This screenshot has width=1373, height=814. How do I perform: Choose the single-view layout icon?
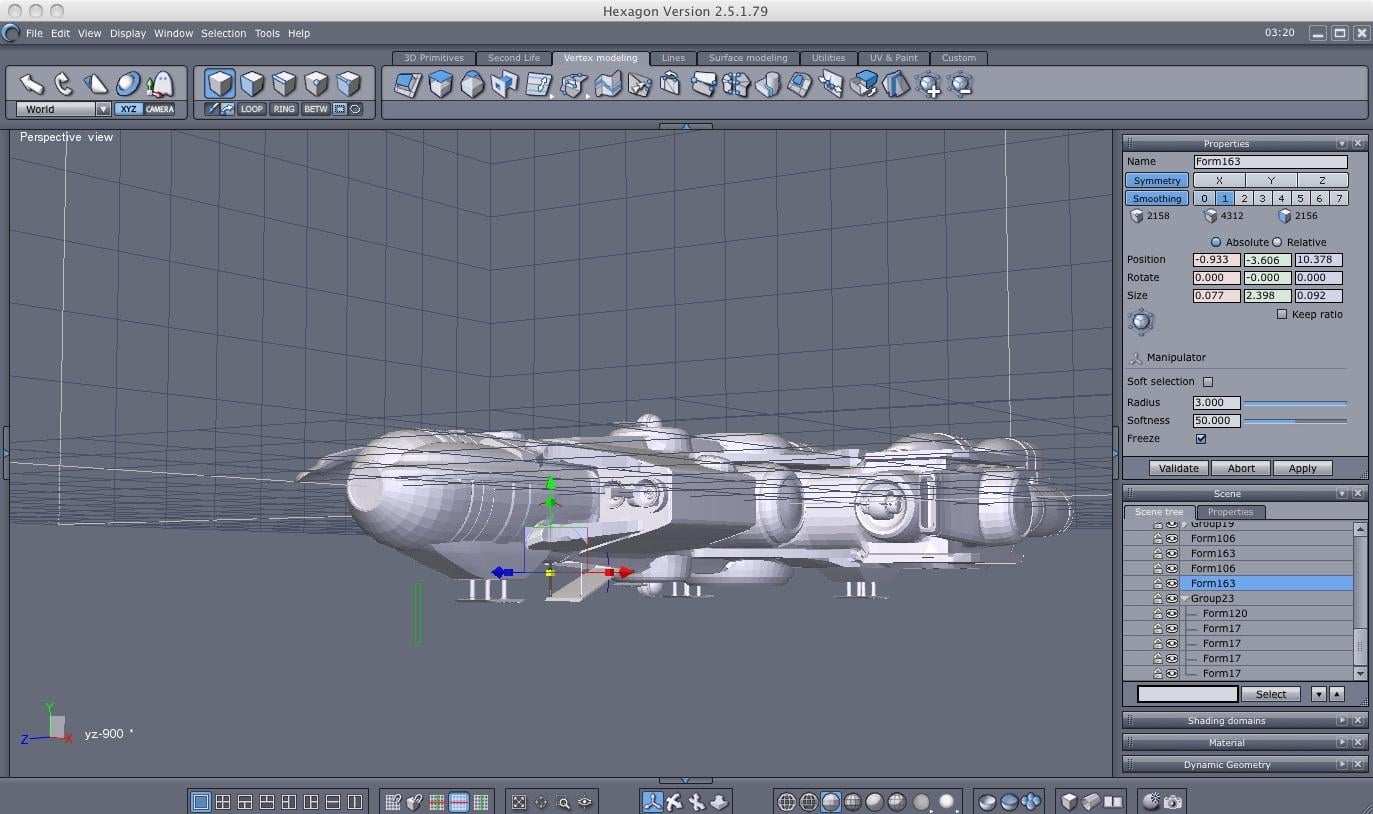(x=201, y=801)
